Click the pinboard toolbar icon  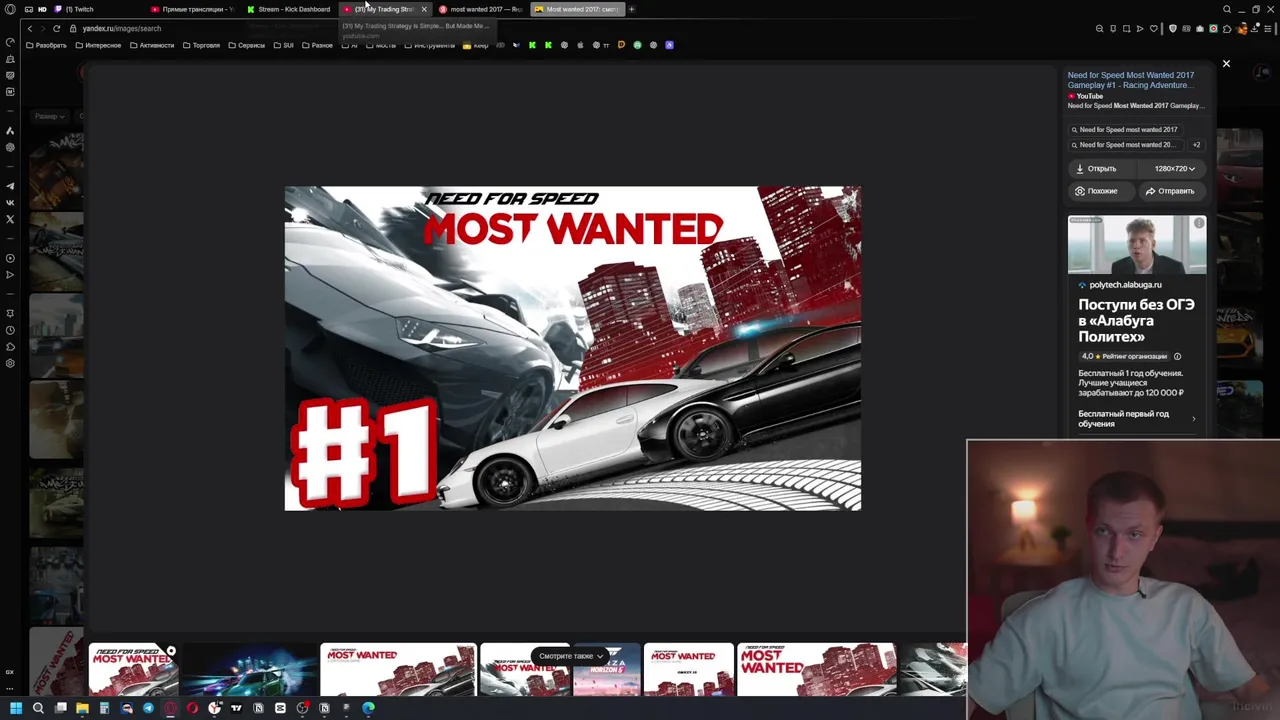tap(1113, 28)
